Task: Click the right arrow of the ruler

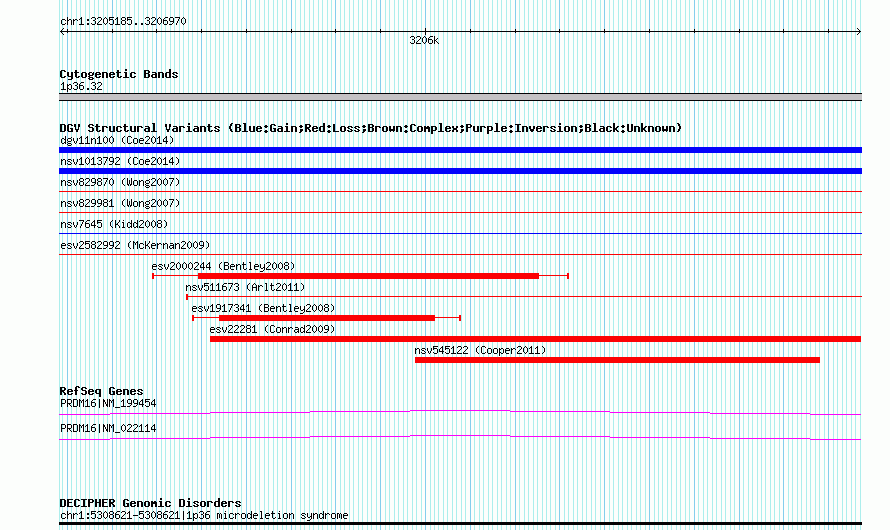Action: click(858, 32)
